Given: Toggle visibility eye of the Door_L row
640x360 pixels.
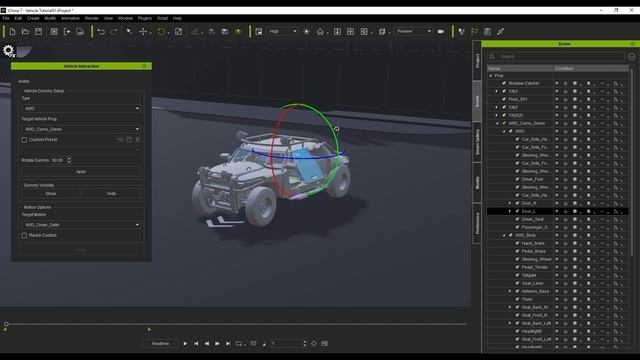Looking at the screenshot, I should click(x=557, y=211).
